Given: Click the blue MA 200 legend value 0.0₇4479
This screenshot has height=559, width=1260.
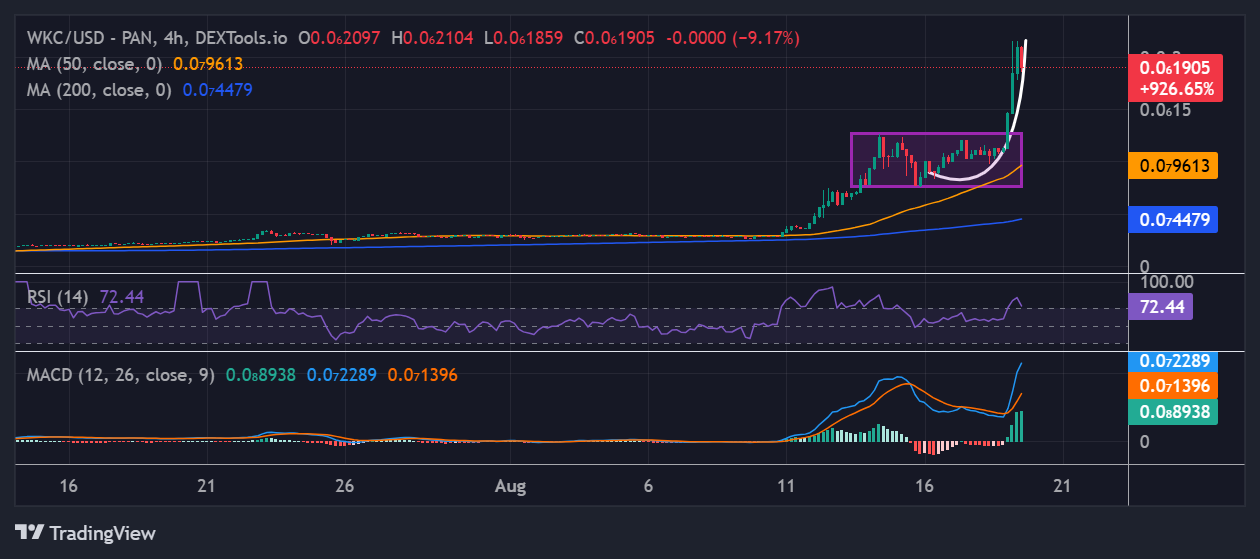Looking at the screenshot, I should [217, 90].
